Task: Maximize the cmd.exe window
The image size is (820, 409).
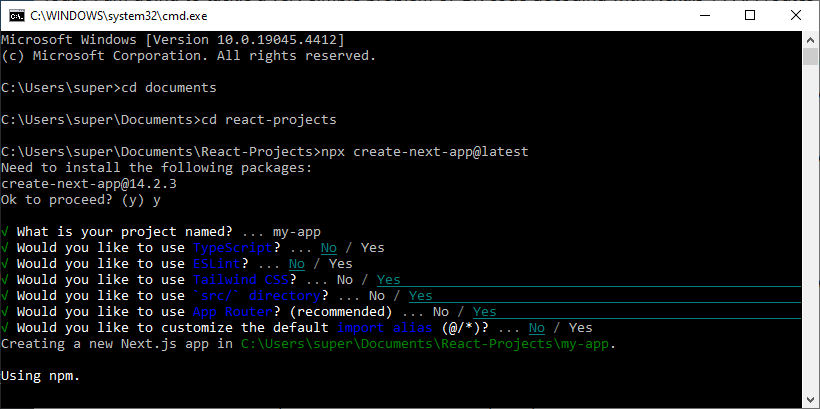Action: point(750,16)
